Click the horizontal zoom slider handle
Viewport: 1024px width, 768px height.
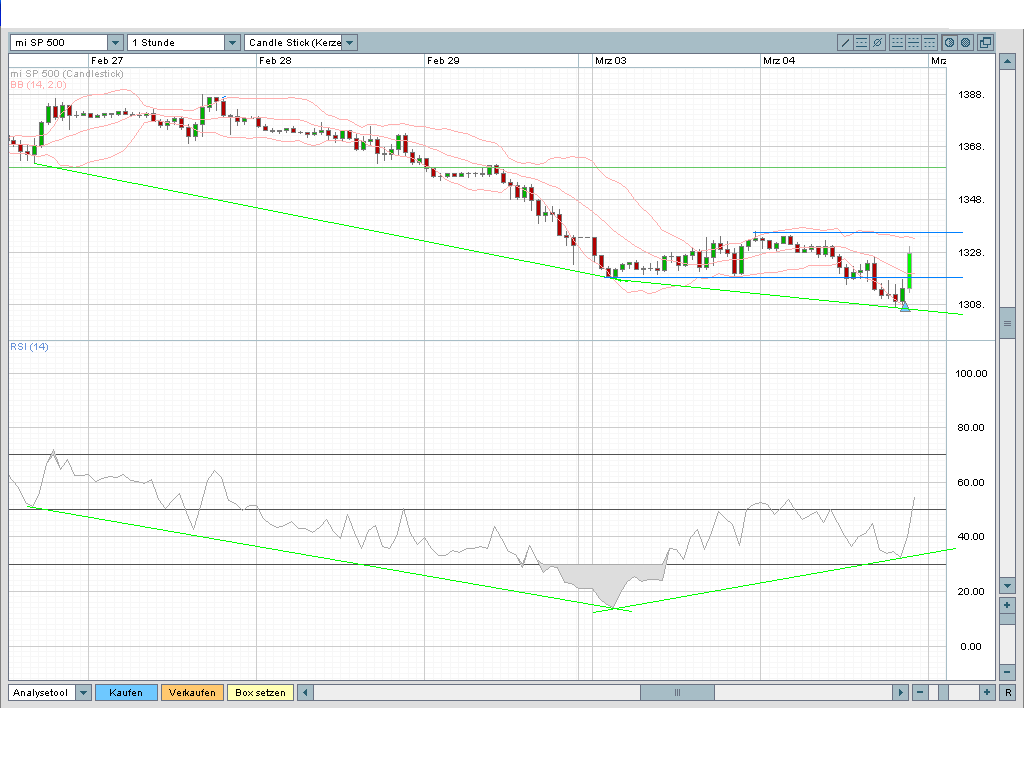point(943,692)
